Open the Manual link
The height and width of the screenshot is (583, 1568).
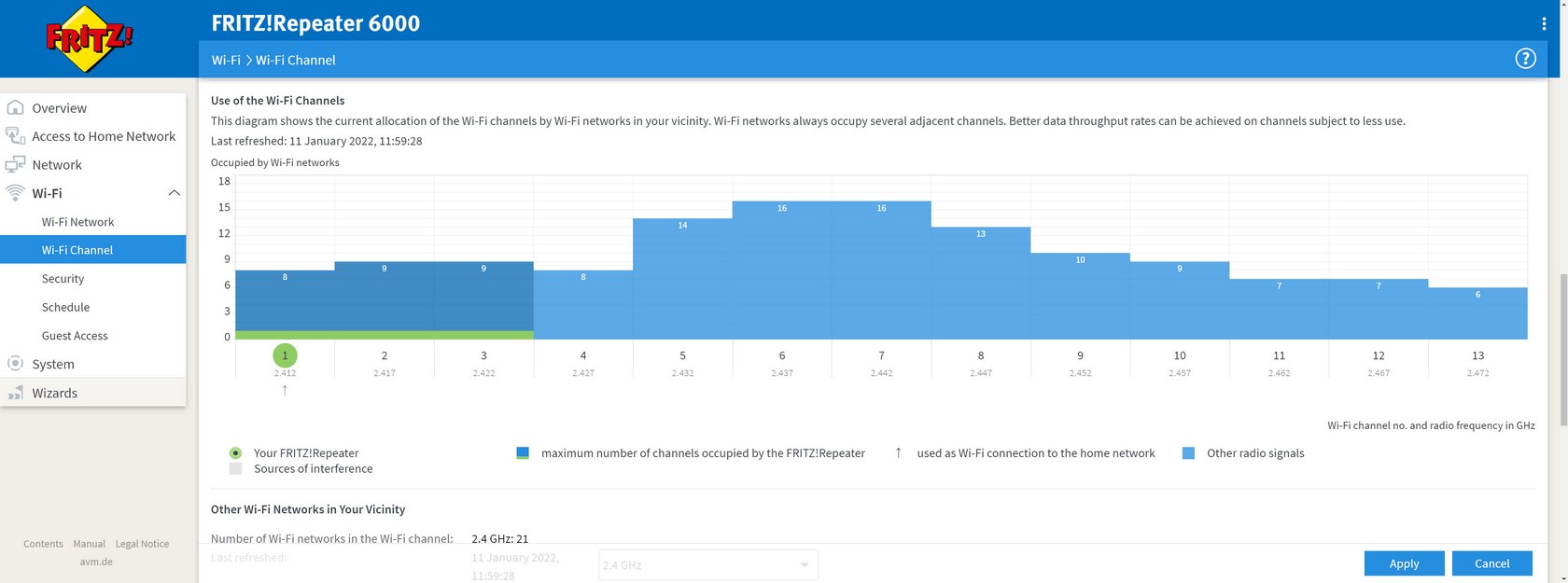tap(89, 544)
